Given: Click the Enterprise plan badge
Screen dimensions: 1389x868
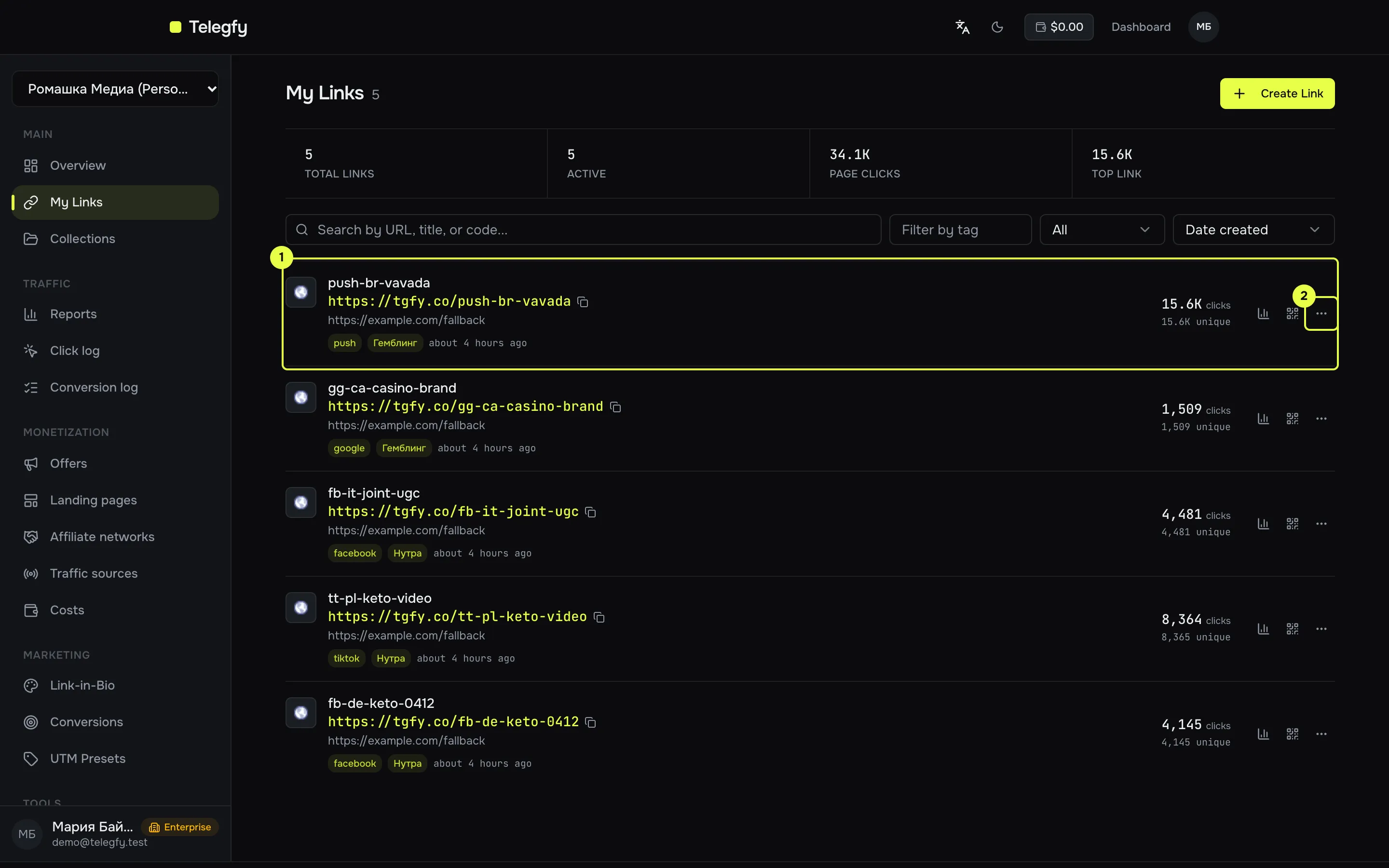Looking at the screenshot, I should pyautogui.click(x=179, y=827).
